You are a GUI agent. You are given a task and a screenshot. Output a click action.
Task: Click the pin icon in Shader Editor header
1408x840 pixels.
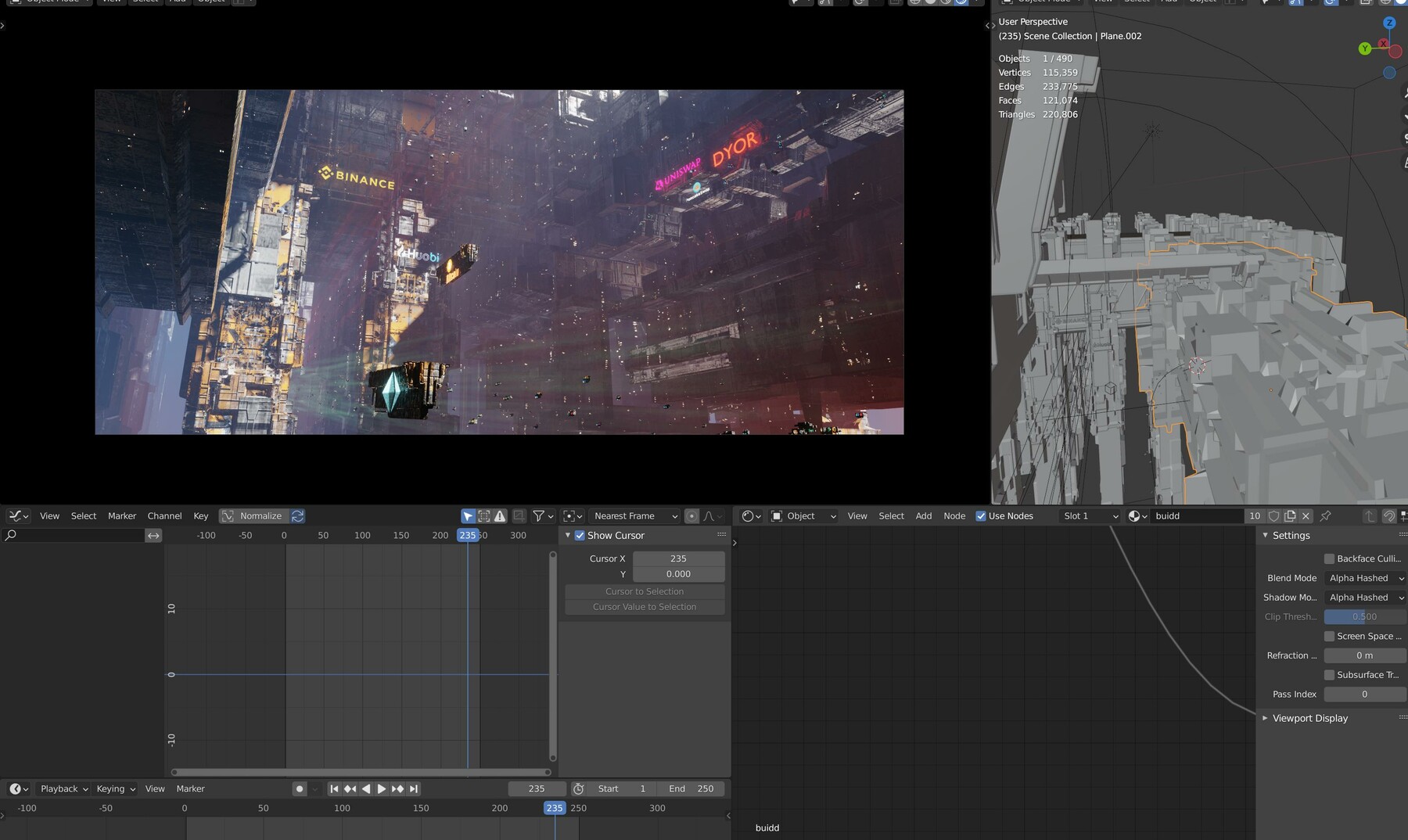pos(1325,515)
